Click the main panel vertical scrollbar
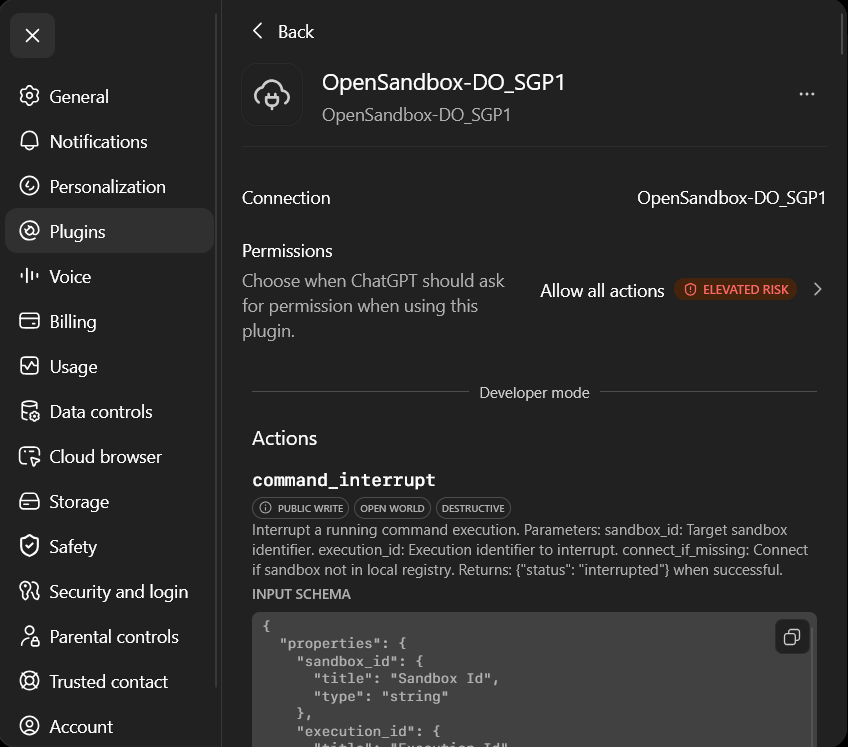 [842, 35]
